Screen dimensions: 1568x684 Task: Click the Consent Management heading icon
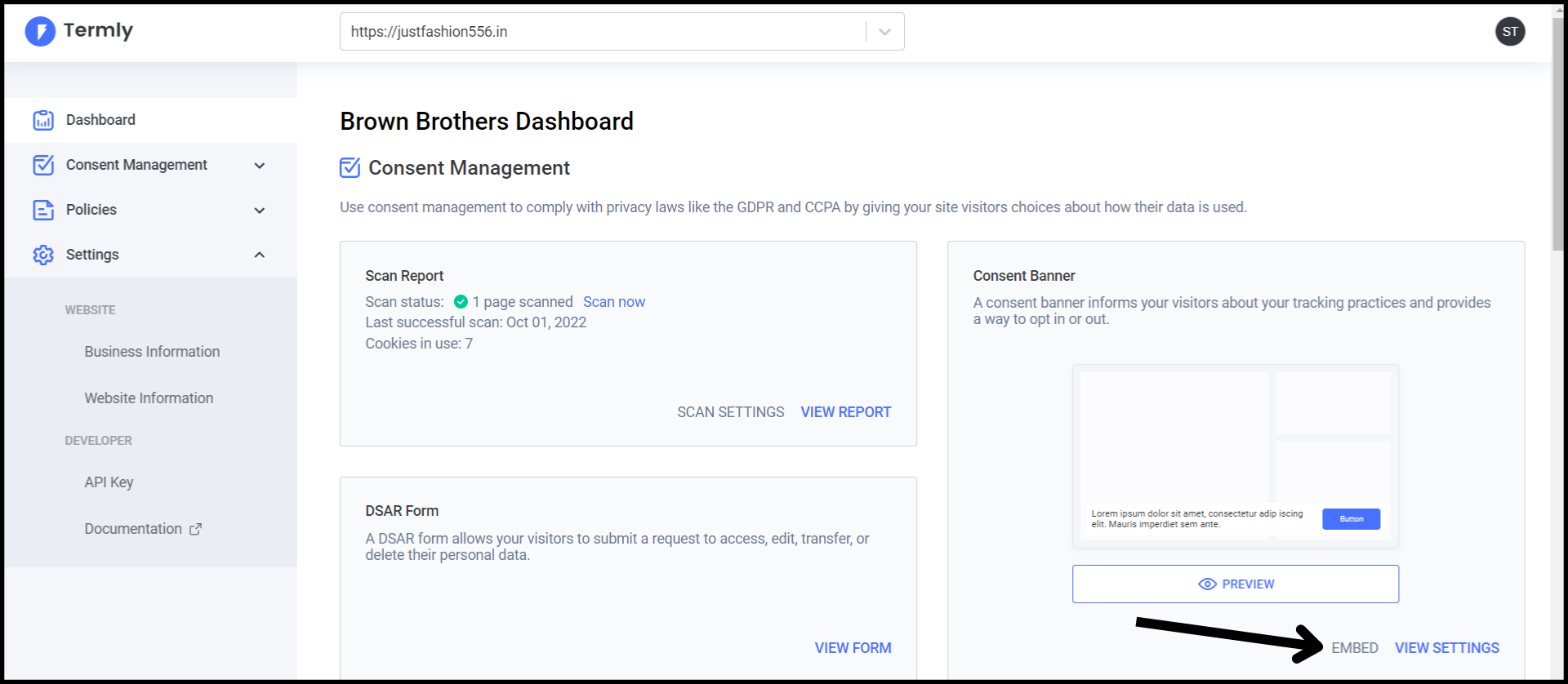[x=350, y=167]
